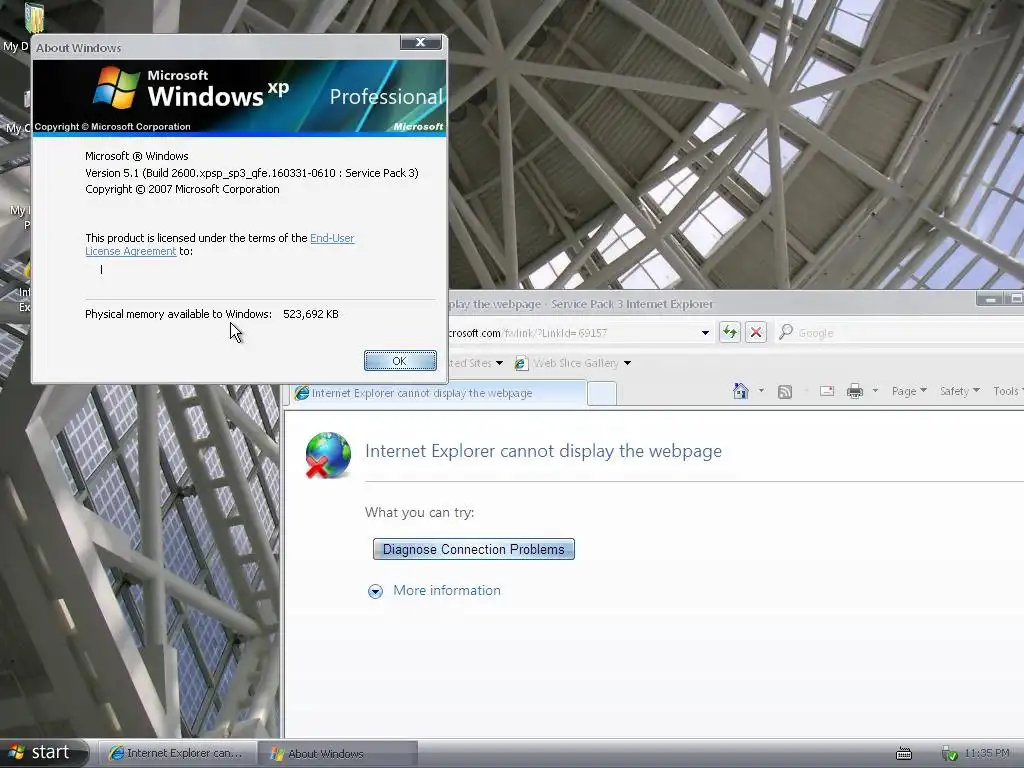The height and width of the screenshot is (768, 1024).
Task: Click the Version 5.1 build text
Action: click(251, 173)
